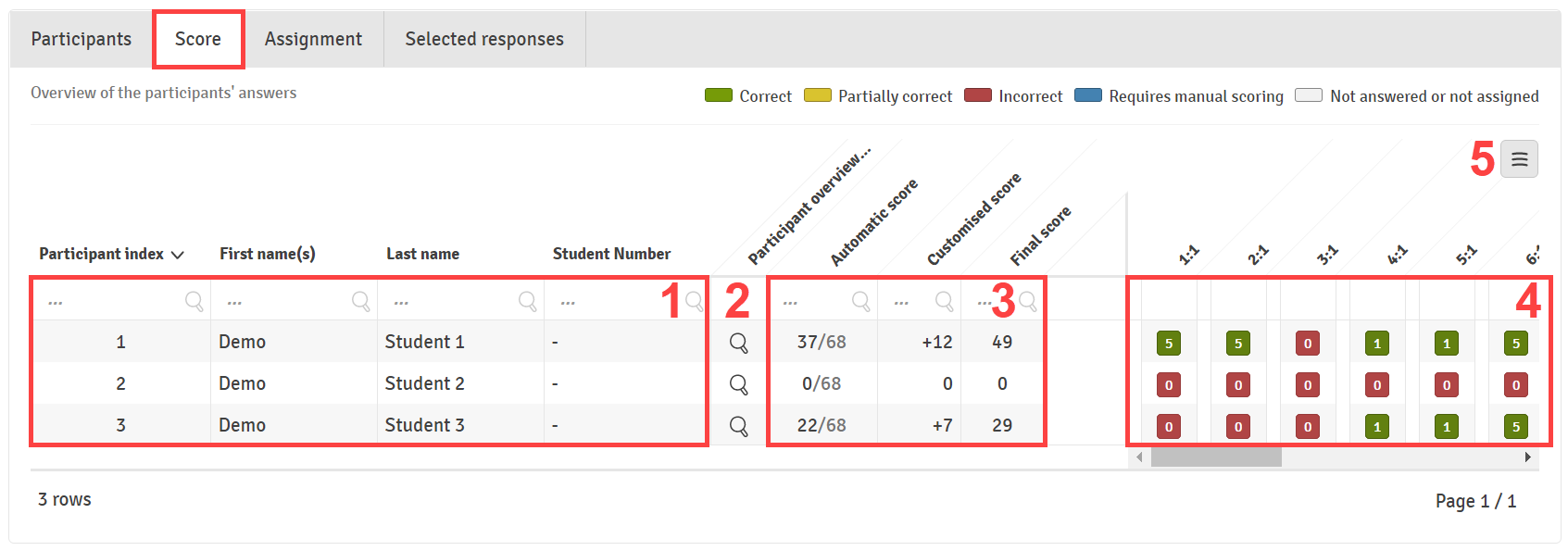Open participant overview for Student 1
Viewport: 1568px width, 551px height.
(x=738, y=343)
